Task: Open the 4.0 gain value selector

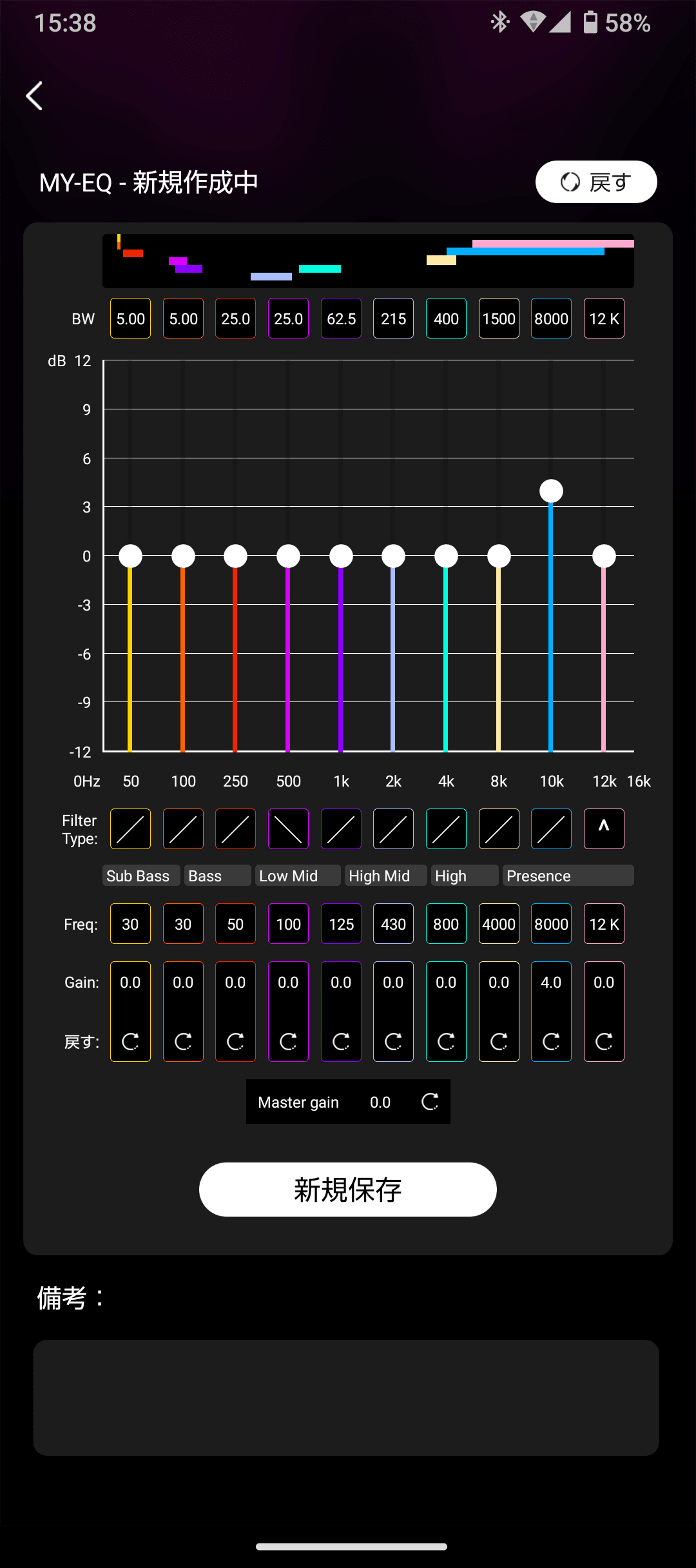Action: [551, 982]
